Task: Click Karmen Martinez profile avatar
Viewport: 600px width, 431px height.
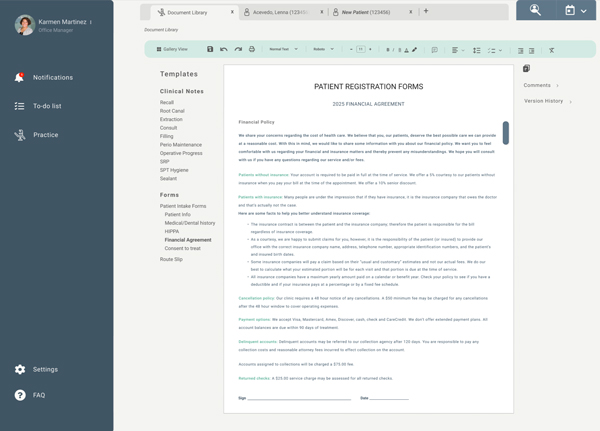Action: pos(25,25)
